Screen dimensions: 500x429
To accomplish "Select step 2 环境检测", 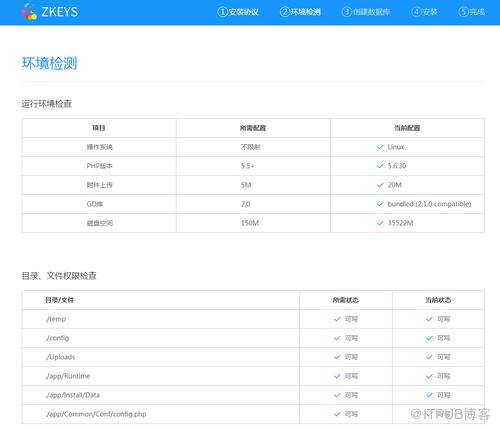I will click(x=300, y=12).
